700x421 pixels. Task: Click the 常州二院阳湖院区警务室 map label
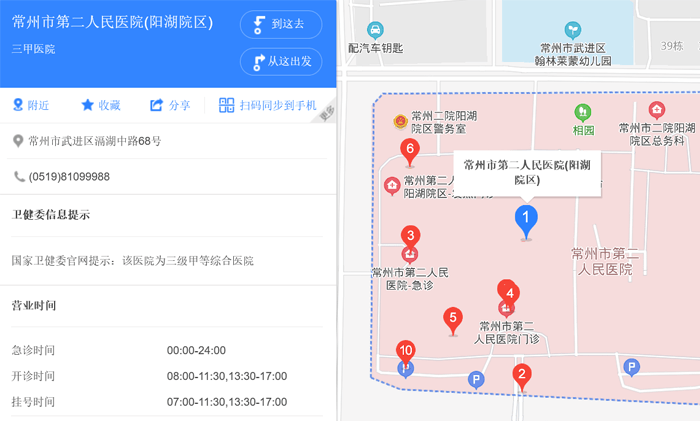(444, 122)
